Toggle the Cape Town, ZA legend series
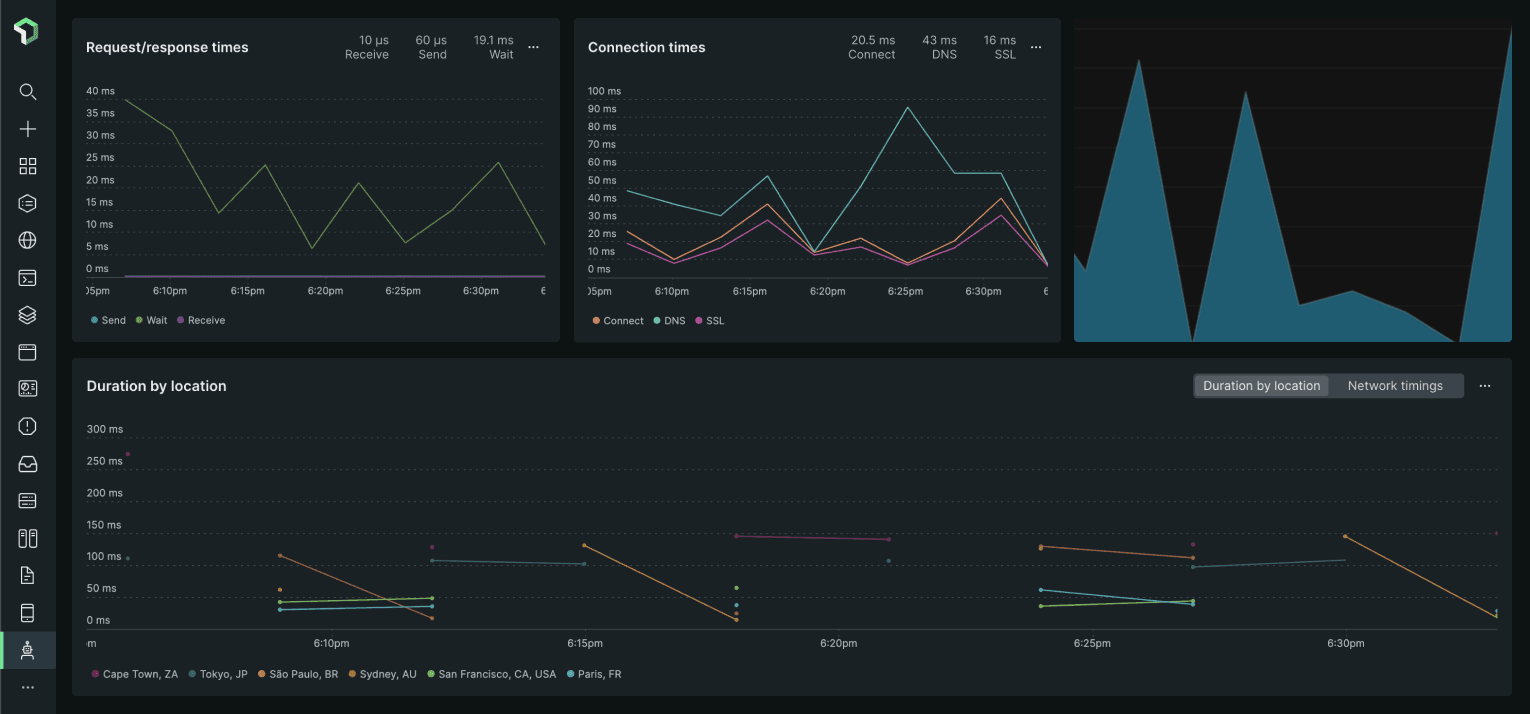This screenshot has width=1530, height=714. tap(139, 674)
